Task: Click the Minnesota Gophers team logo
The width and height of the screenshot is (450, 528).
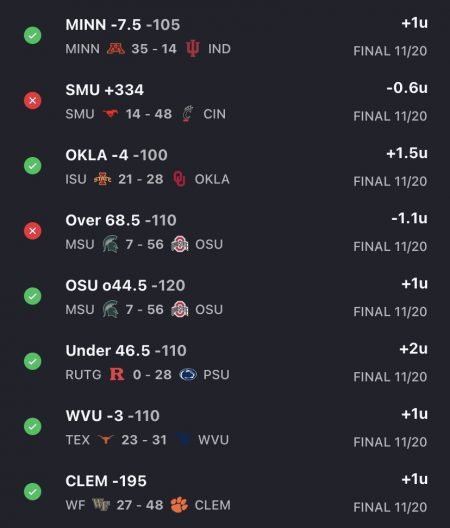Action: 116,49
